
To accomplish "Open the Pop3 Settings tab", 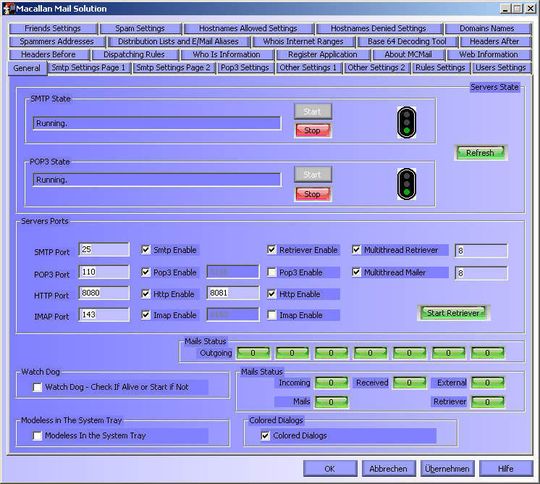I will [245, 68].
